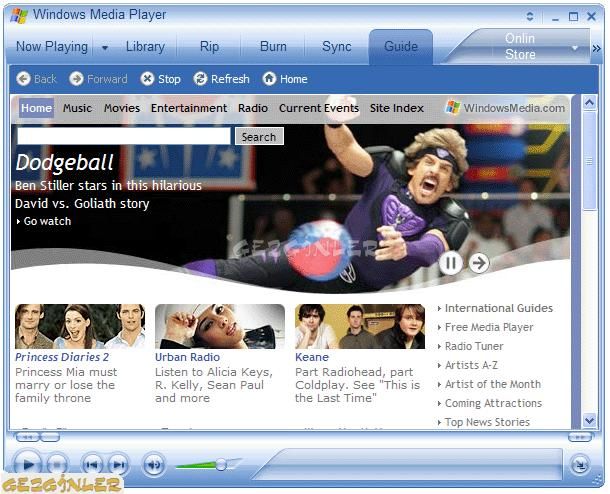Mute sound with the speaker icon
The width and height of the screenshot is (610, 494).
point(154,464)
